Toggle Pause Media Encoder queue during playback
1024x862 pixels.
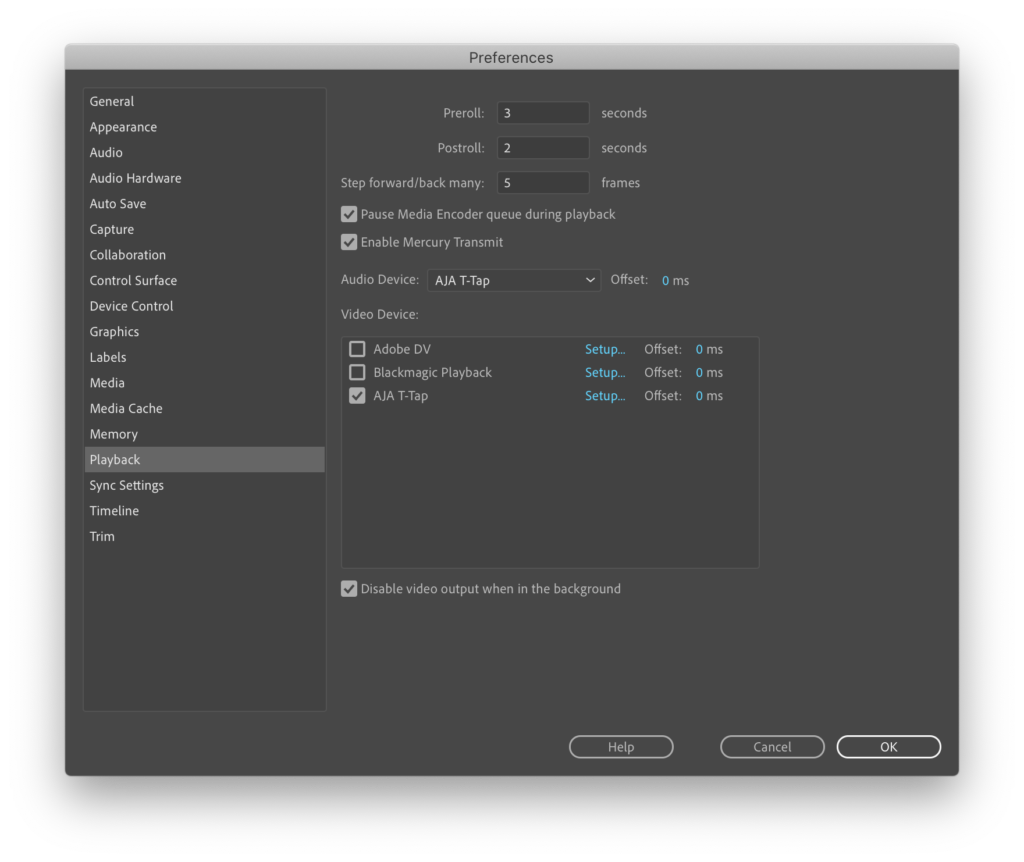(349, 214)
